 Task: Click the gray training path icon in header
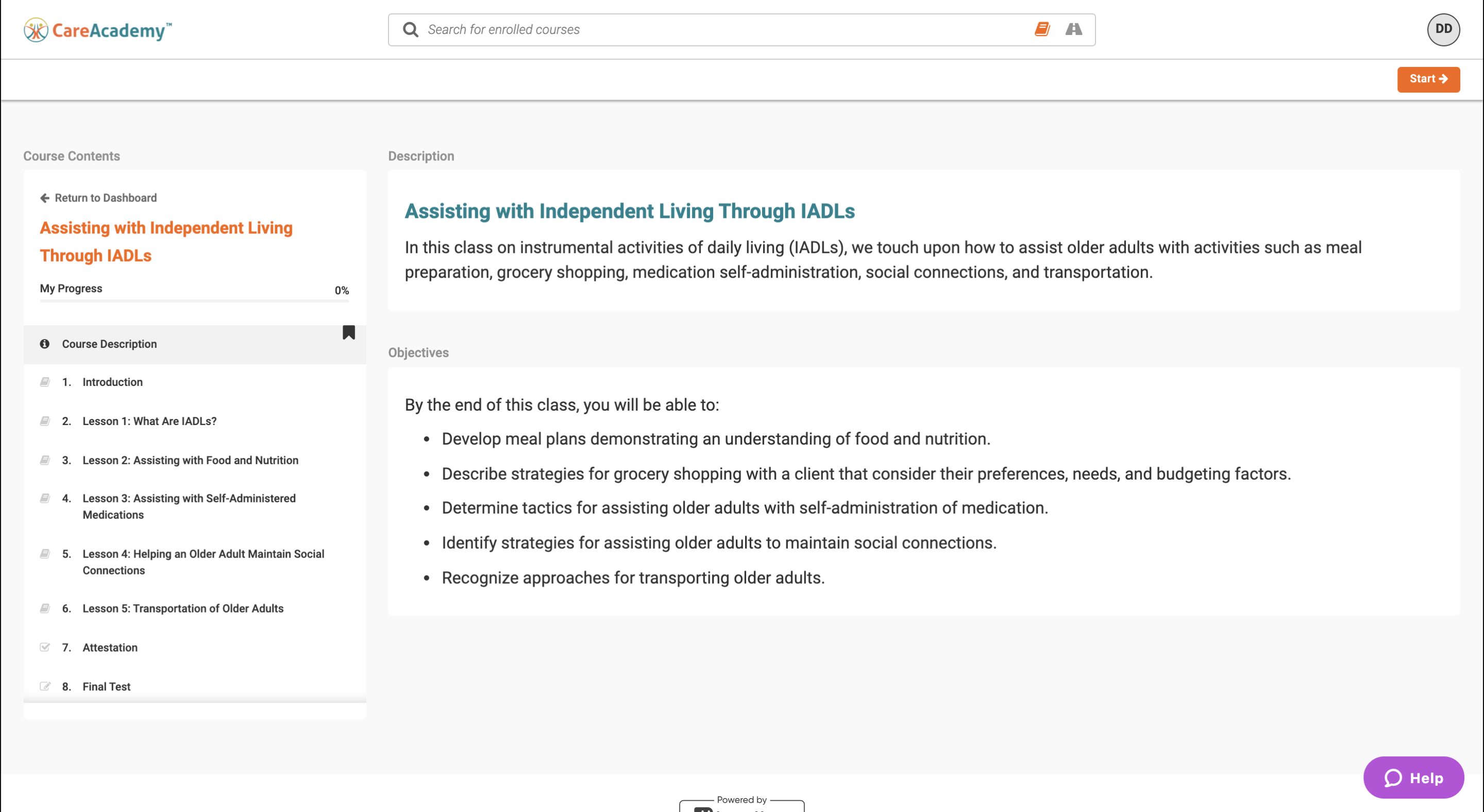[1073, 29]
